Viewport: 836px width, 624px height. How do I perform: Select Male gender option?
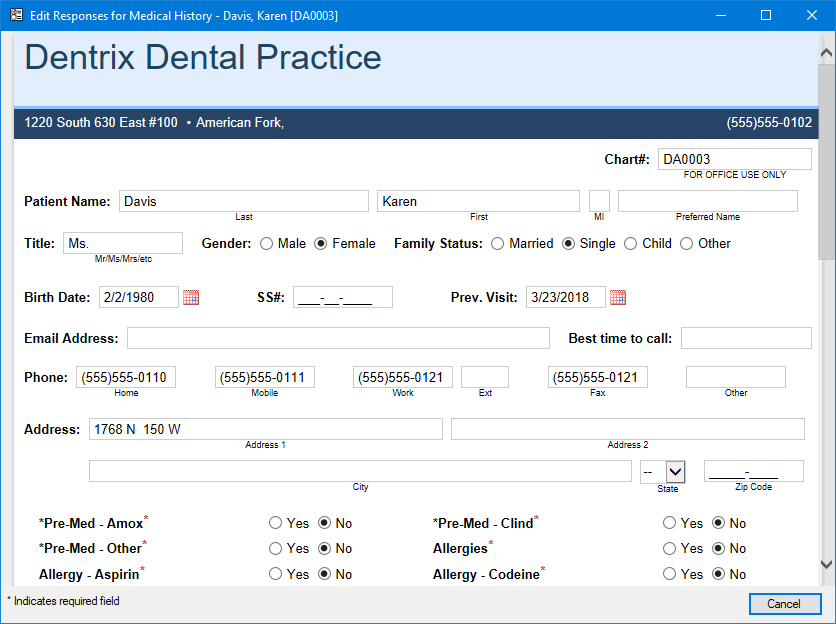[267, 243]
